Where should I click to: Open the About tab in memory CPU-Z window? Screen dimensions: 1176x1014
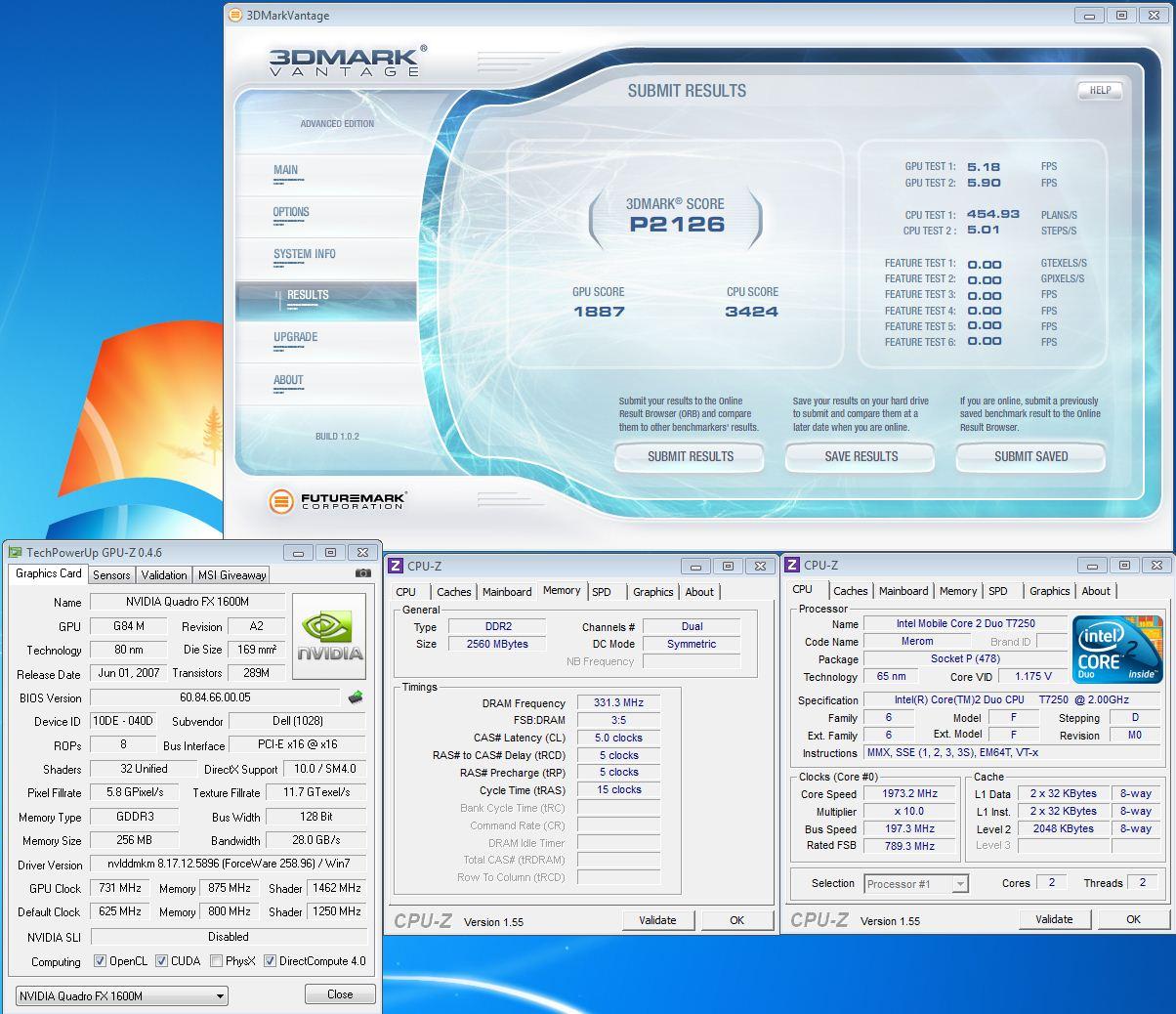tap(699, 592)
